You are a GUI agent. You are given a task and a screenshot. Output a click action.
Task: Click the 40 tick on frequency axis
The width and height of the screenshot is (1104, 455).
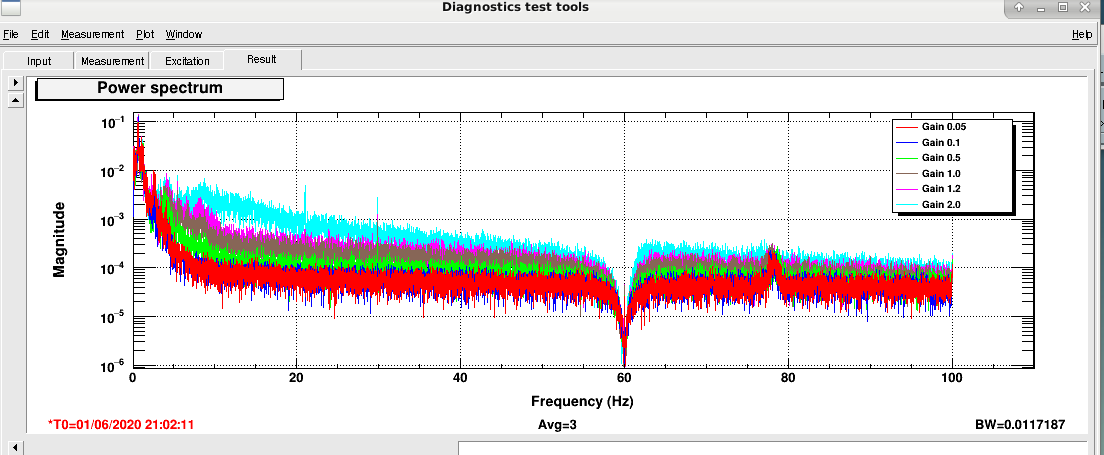tap(460, 378)
